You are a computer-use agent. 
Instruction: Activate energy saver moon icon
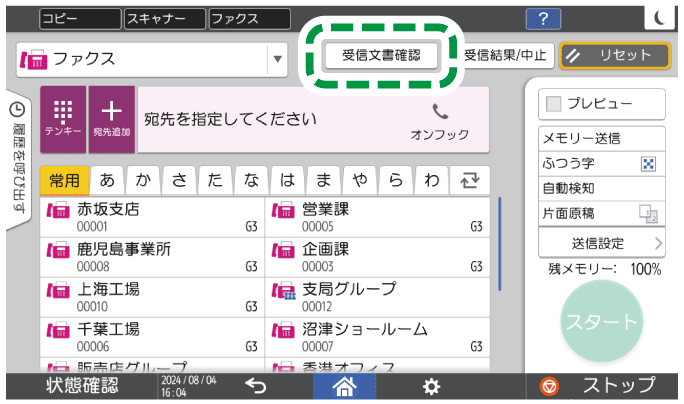(660, 17)
